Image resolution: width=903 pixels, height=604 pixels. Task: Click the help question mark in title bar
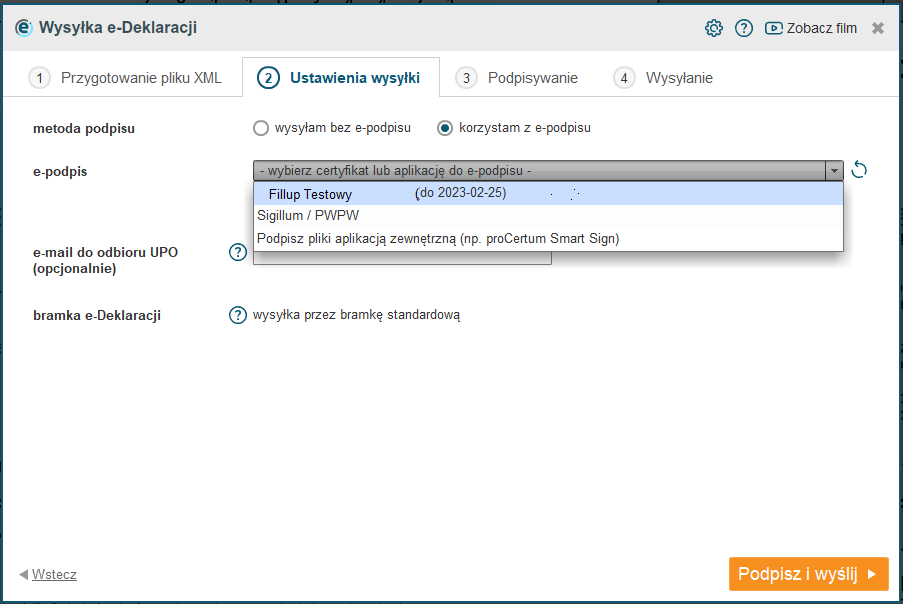[743, 28]
